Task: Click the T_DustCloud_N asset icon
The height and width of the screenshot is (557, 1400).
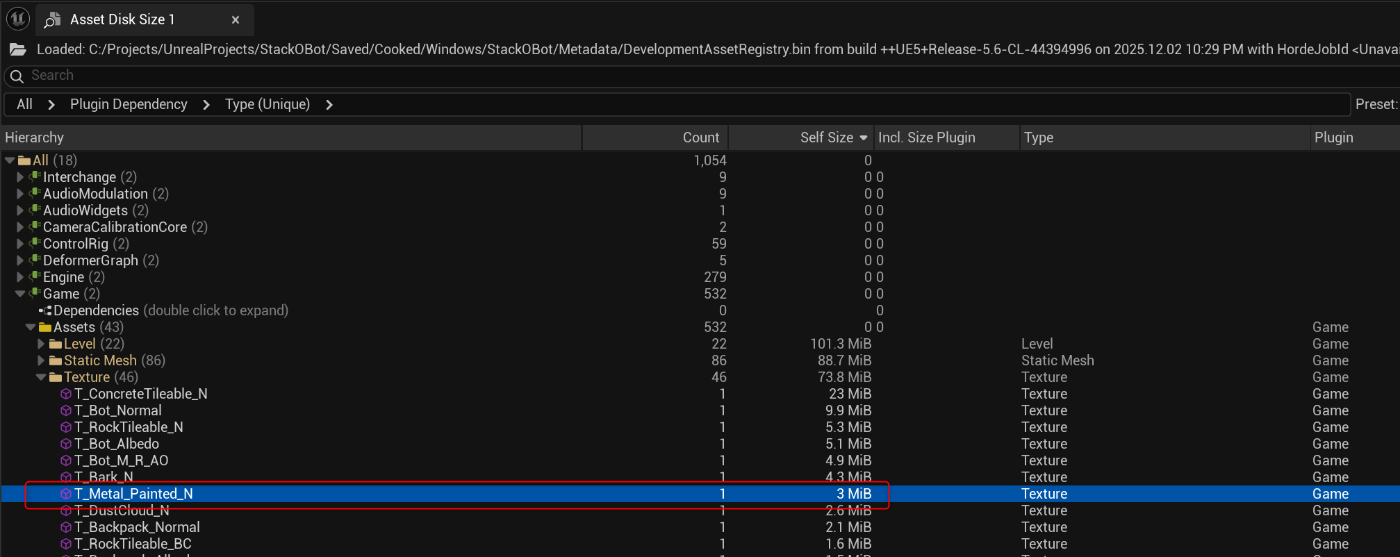Action: 66,511
